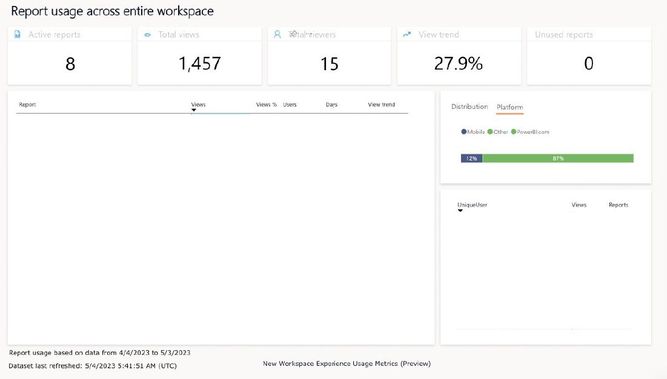Sort by the Views % column header
This screenshot has height=379, width=667.
(266, 105)
